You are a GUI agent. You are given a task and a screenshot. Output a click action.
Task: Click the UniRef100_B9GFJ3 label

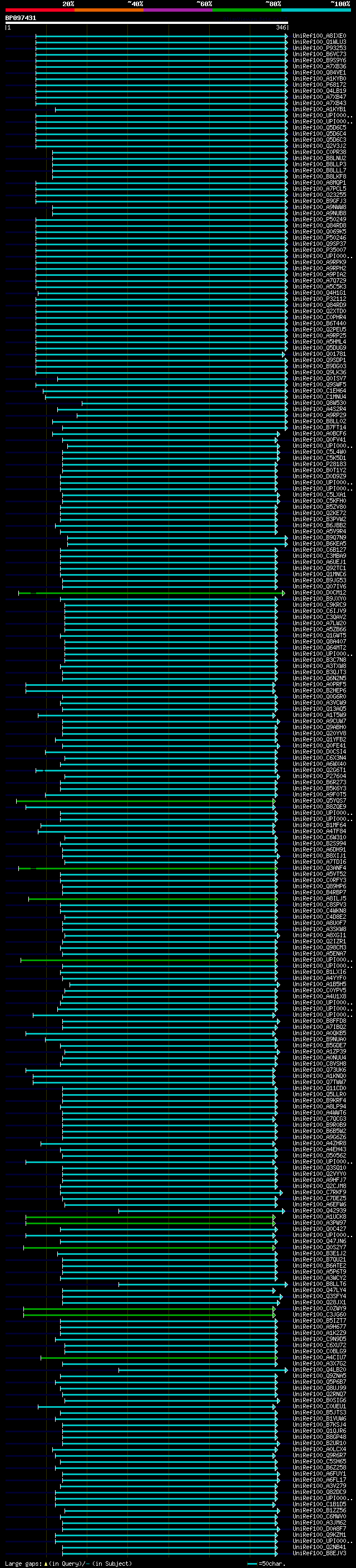tap(319, 201)
